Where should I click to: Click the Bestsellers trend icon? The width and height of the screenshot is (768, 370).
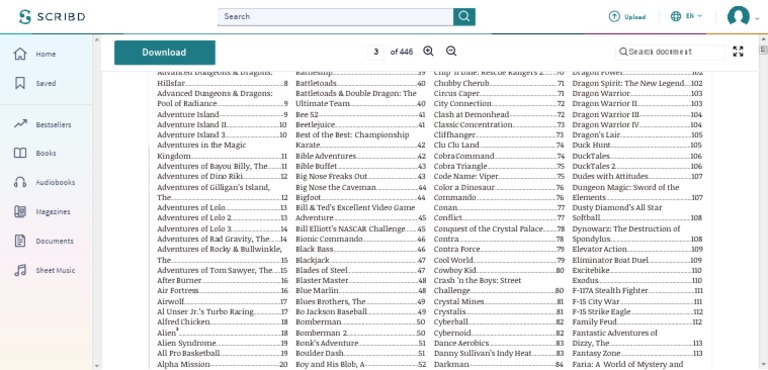(20, 124)
